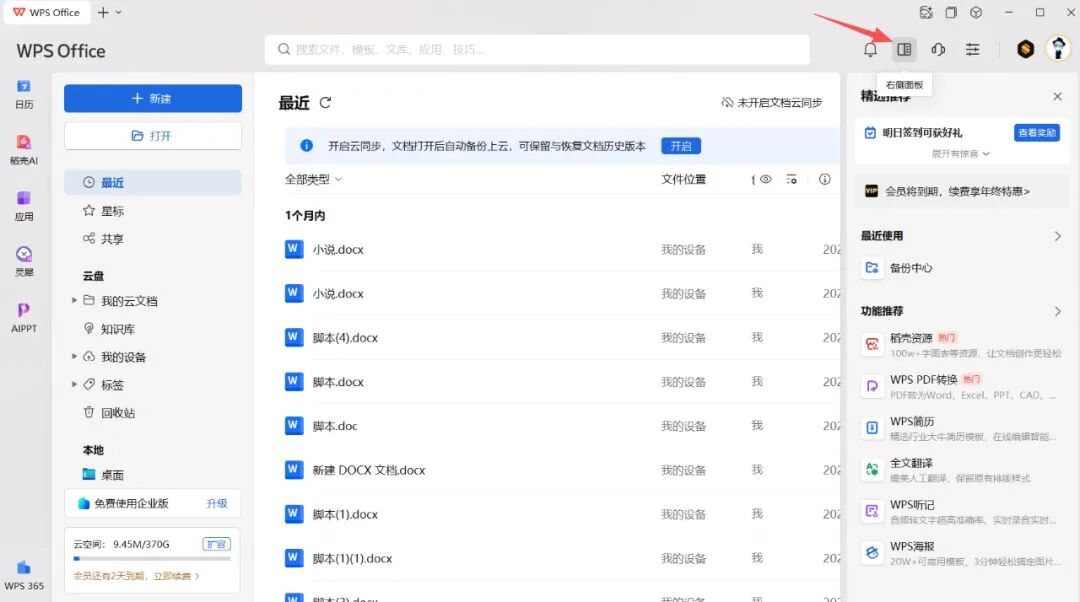Open the dropdown arrow beside new tab plus
This screenshot has width=1080, height=602.
coord(118,12)
